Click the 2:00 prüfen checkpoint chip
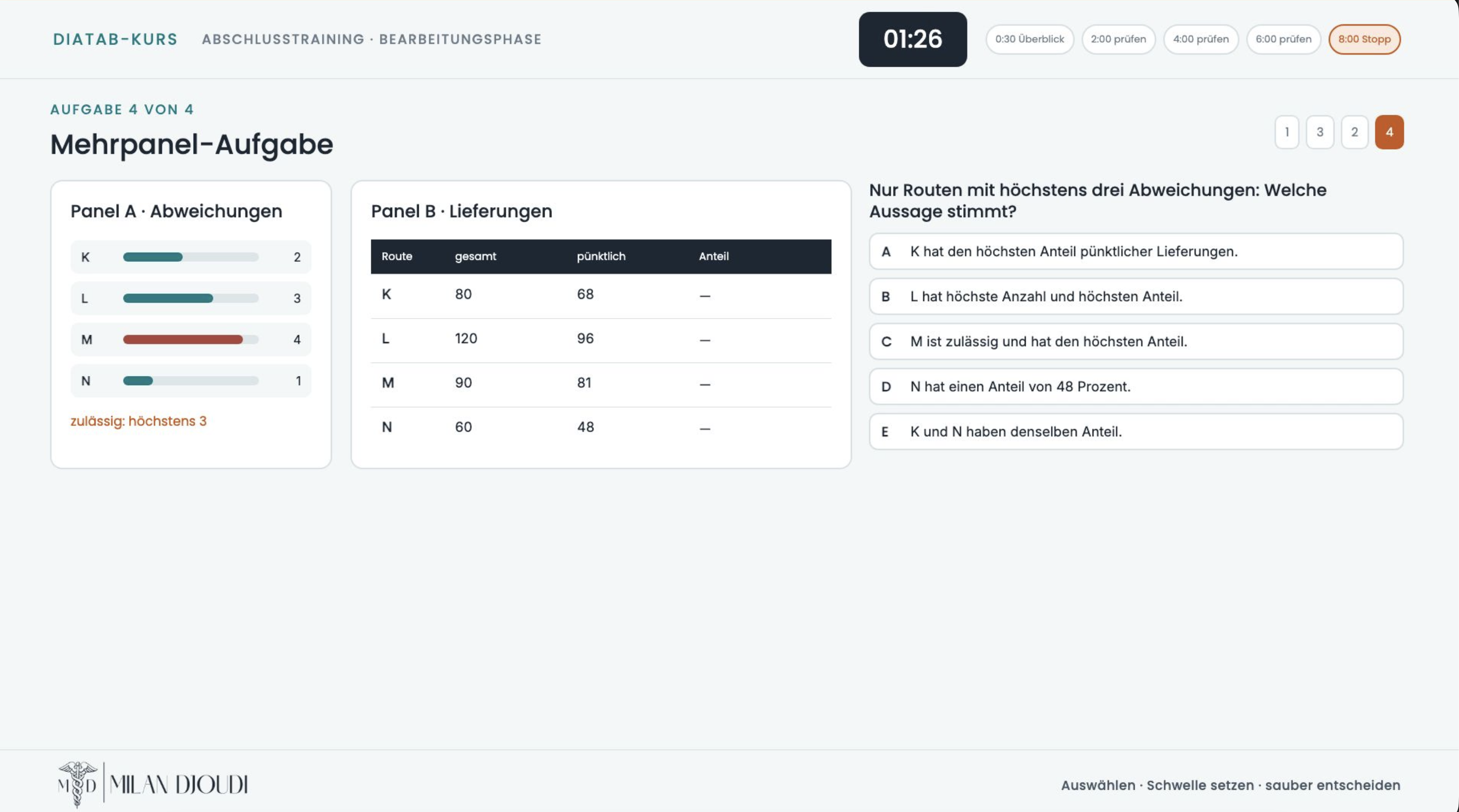Image resolution: width=1459 pixels, height=812 pixels. [x=1118, y=39]
